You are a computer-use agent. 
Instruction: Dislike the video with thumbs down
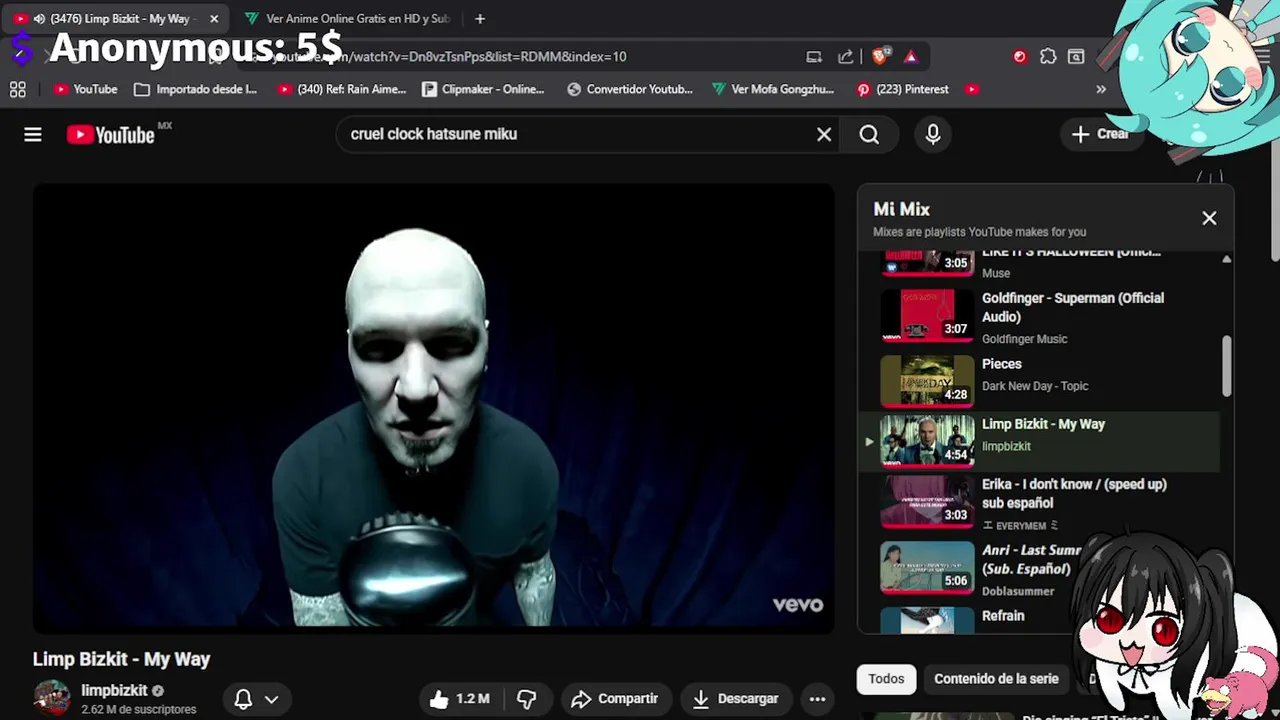coord(526,699)
